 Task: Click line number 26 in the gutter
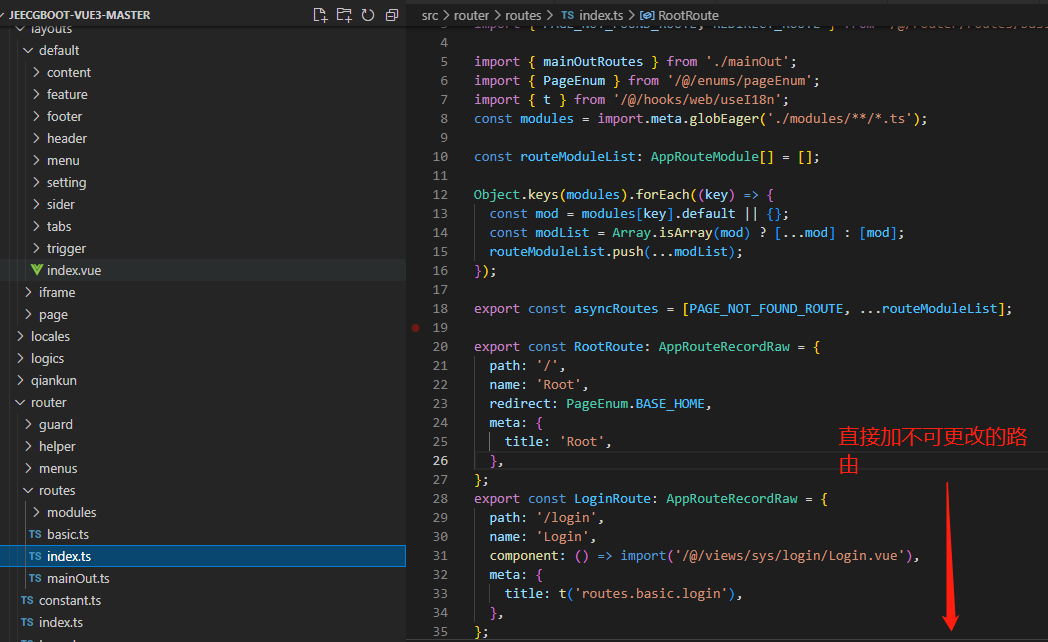click(440, 461)
